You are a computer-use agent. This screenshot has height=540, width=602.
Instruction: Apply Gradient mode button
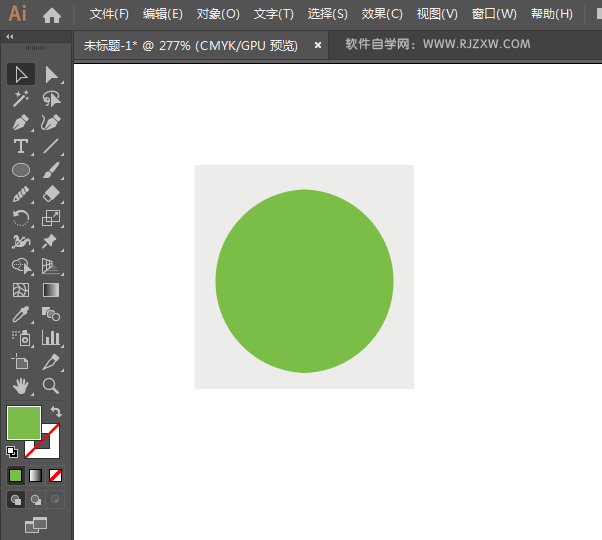coord(35,476)
